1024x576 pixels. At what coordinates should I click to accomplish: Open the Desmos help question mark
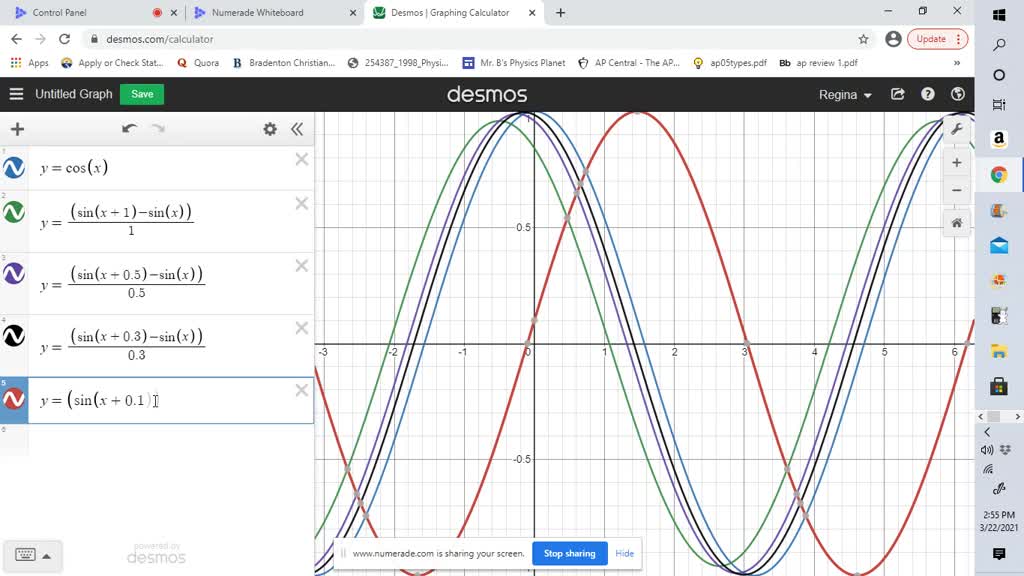coord(927,94)
